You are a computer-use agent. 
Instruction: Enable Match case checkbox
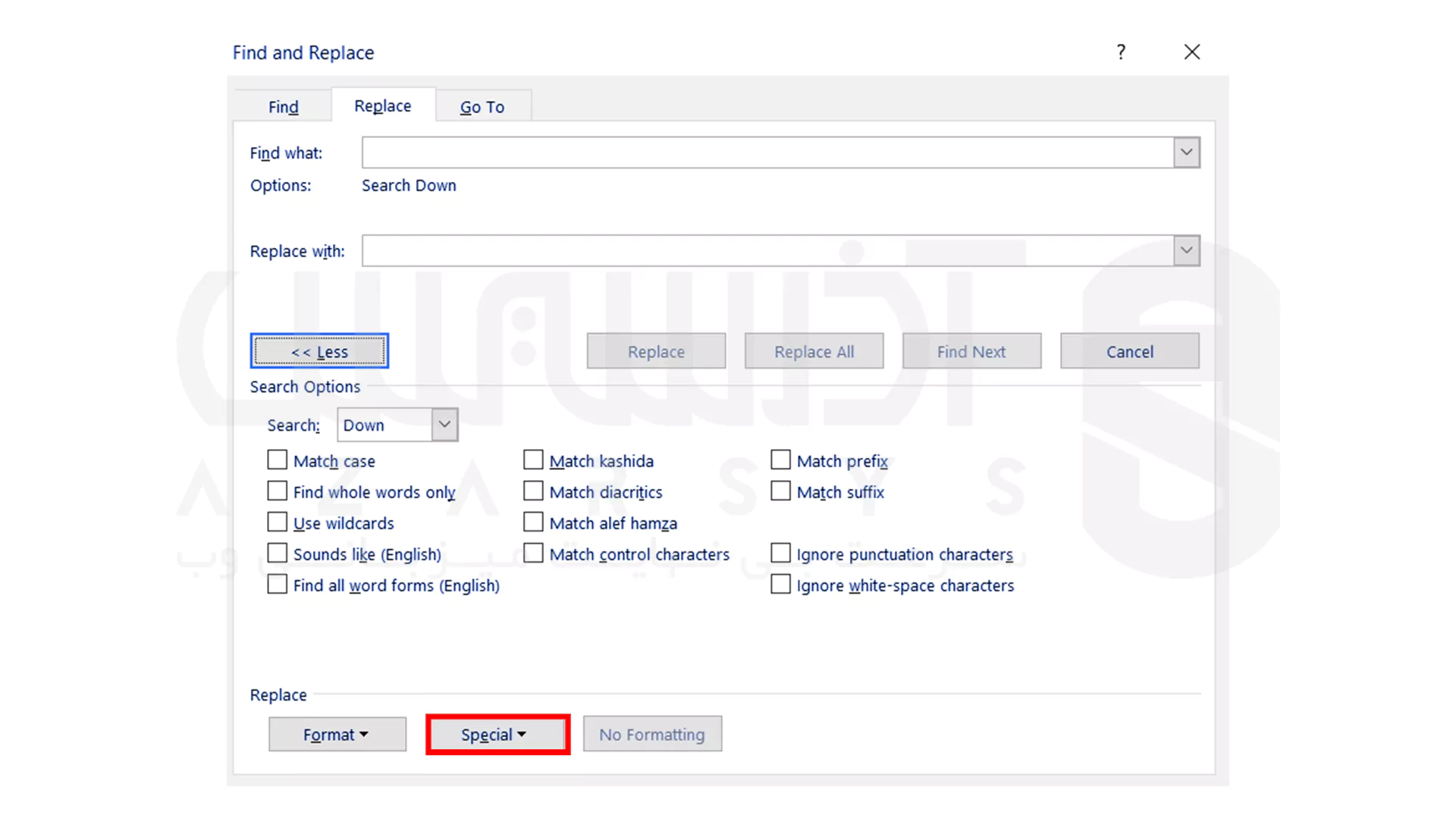pos(276,460)
